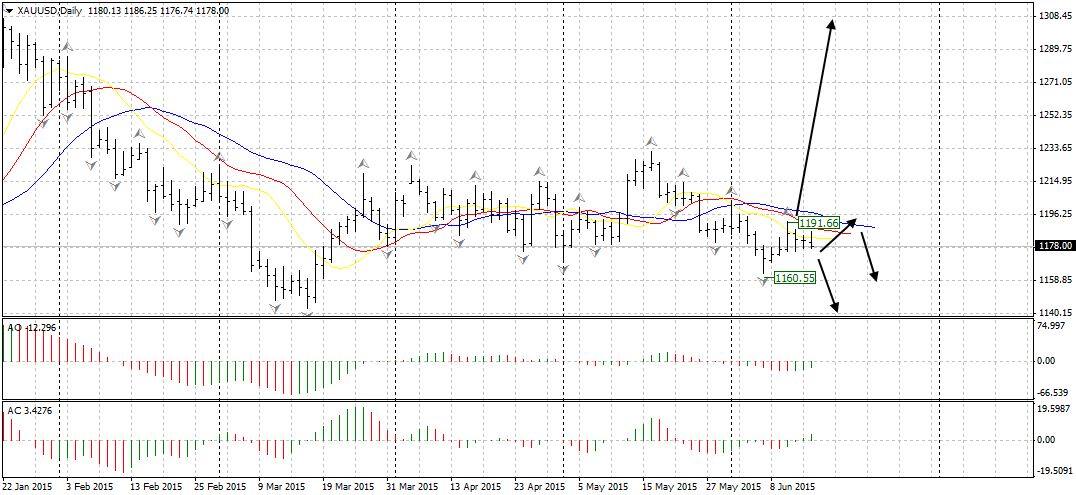The width and height of the screenshot is (1076, 495).
Task: Click the 1308.45 price axis value
Action: (1055, 17)
